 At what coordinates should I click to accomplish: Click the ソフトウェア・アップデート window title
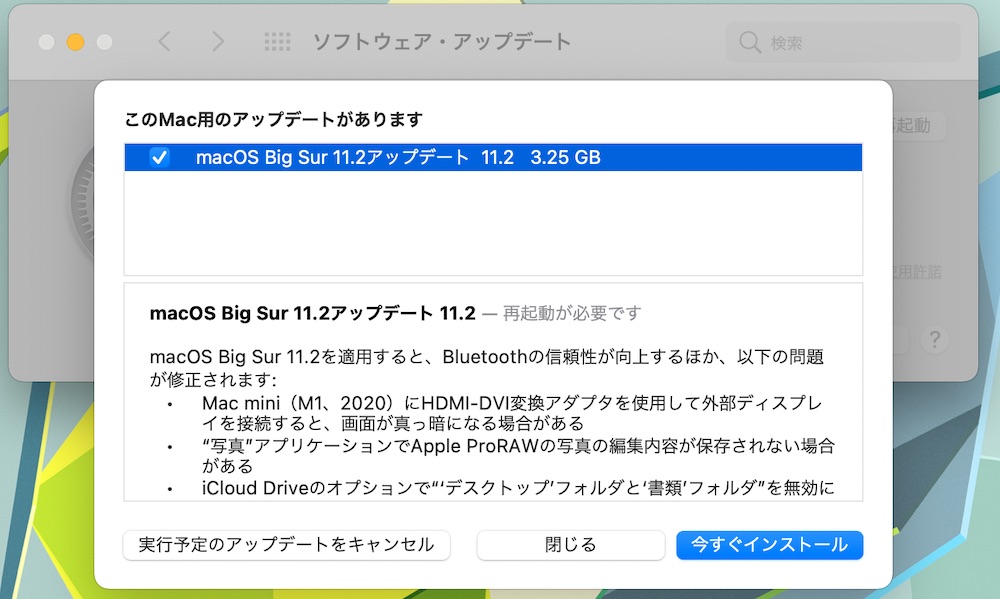[x=441, y=42]
